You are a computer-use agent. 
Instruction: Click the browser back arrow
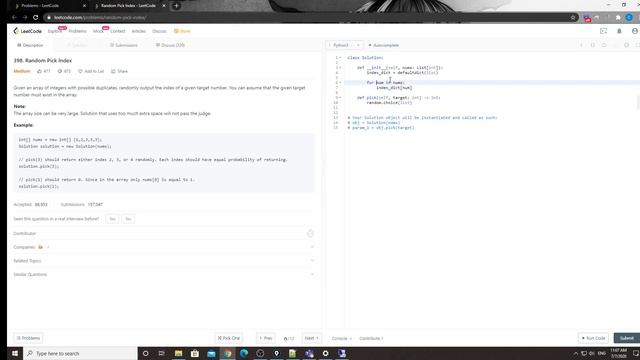[x=14, y=18]
